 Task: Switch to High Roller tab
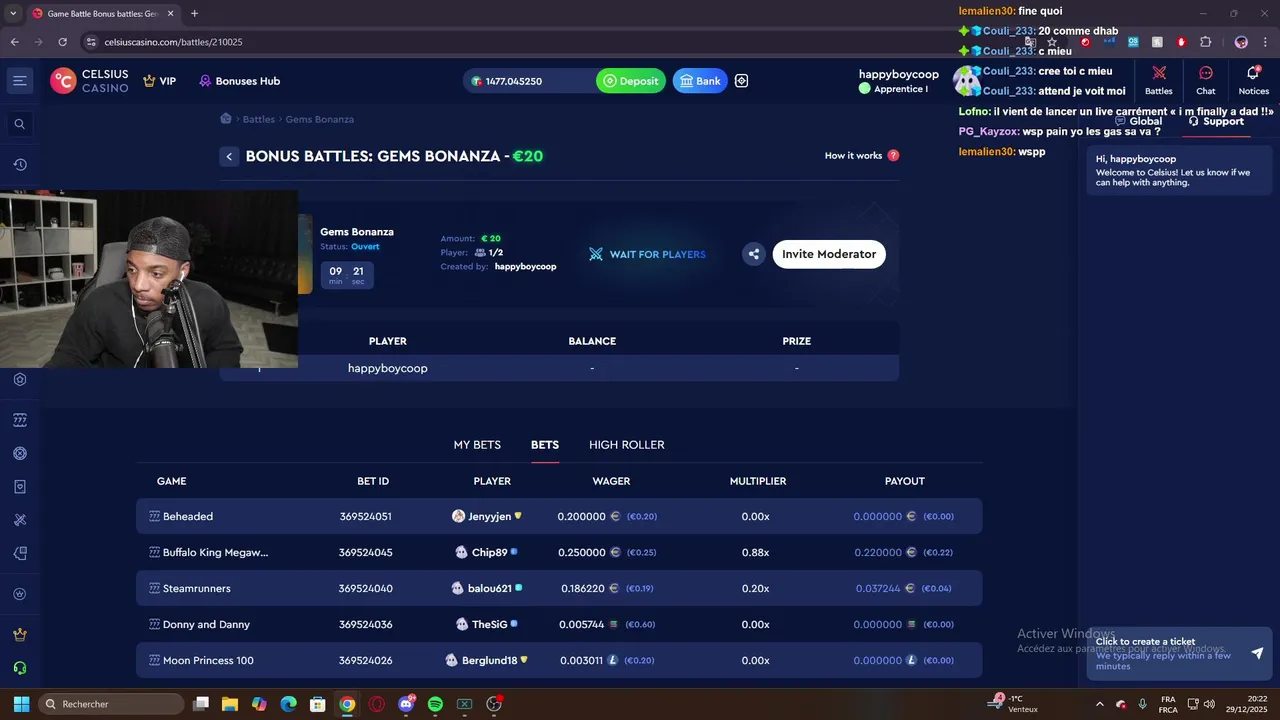click(627, 445)
